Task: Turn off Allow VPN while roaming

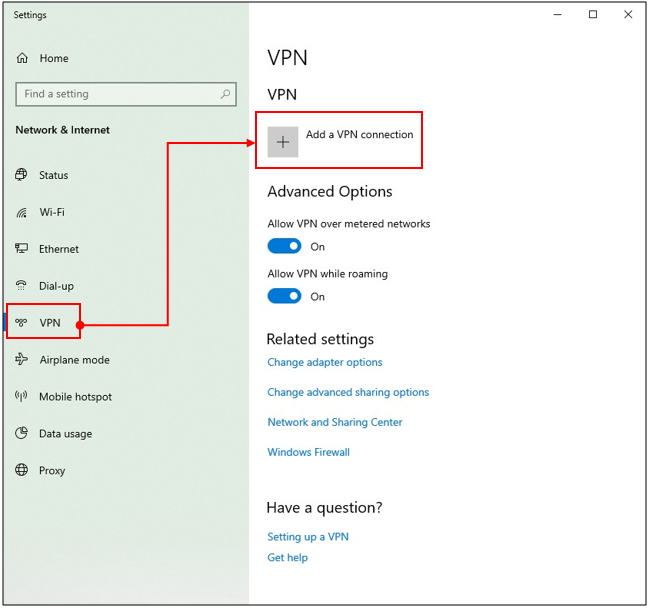Action: click(284, 296)
